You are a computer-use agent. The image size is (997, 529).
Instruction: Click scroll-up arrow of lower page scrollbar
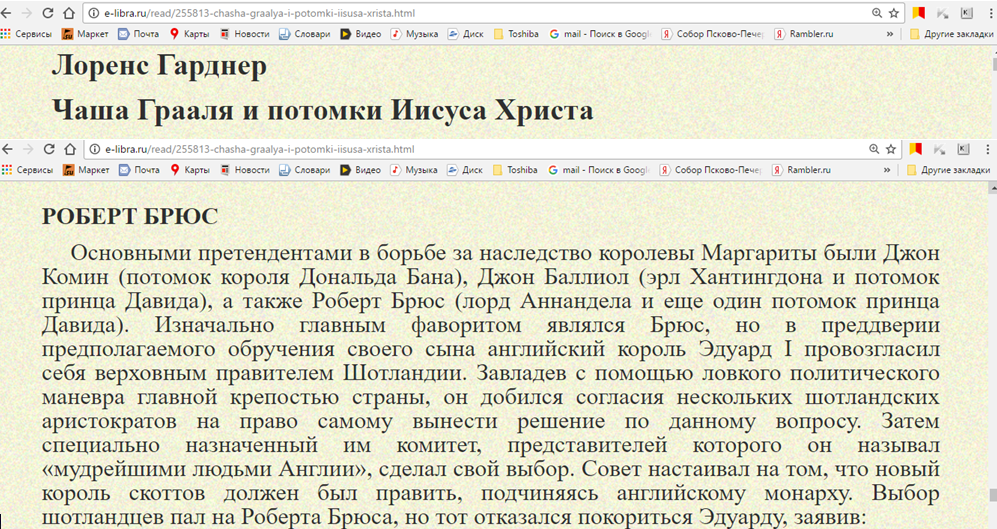pyautogui.click(x=993, y=188)
